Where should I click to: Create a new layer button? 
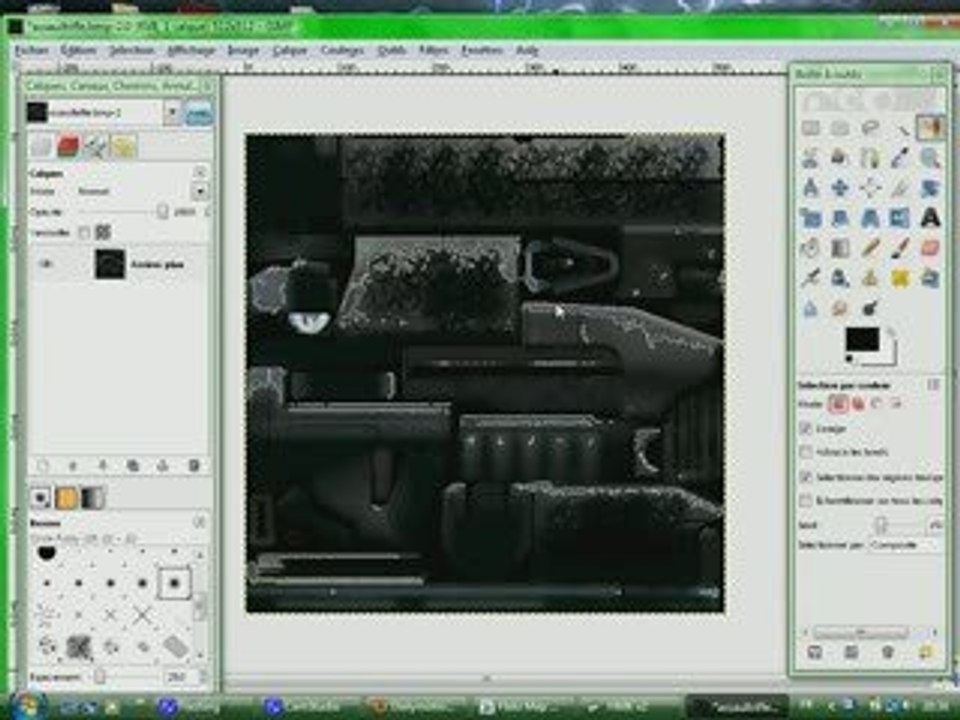click(x=42, y=466)
